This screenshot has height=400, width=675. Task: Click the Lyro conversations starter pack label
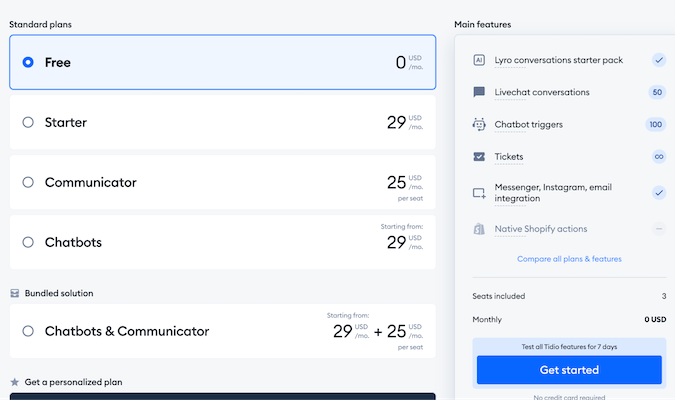click(x=558, y=60)
